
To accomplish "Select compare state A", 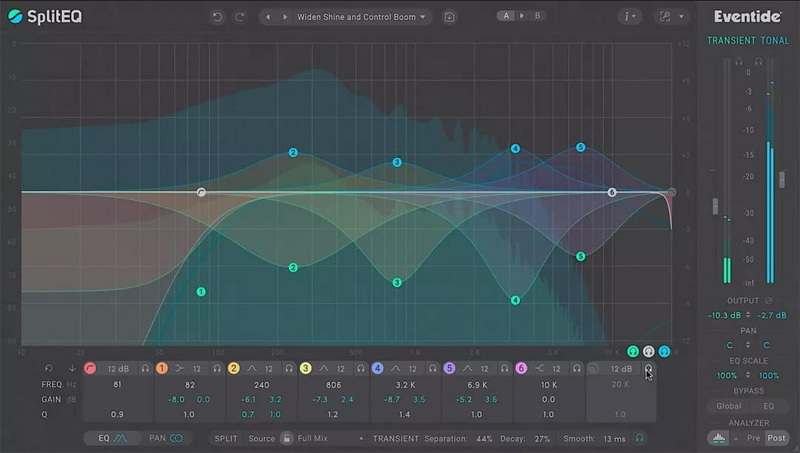I will click(x=506, y=16).
